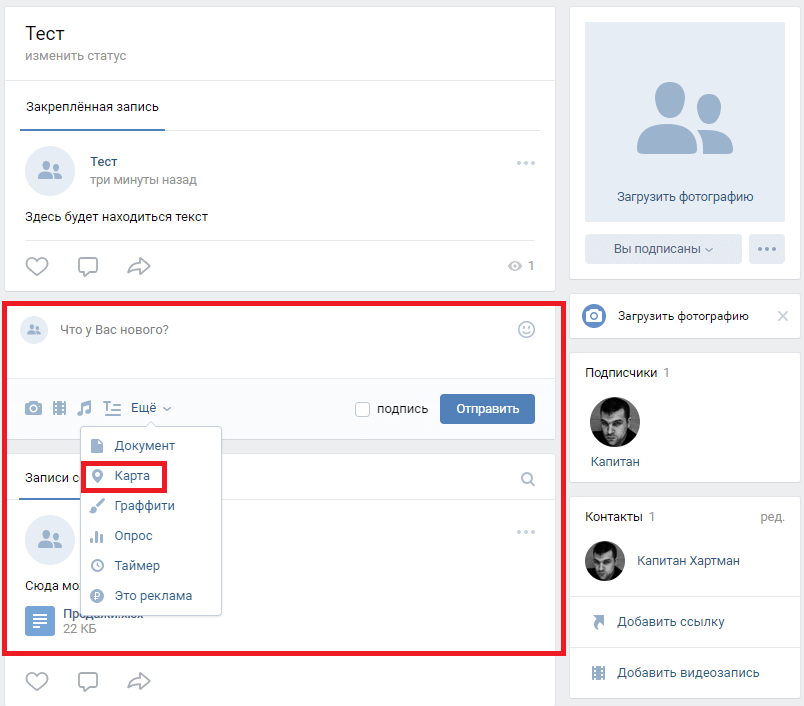Viewport: 804px width, 706px height.
Task: Expand the Ещё attachments dropdown
Action: pos(151,408)
